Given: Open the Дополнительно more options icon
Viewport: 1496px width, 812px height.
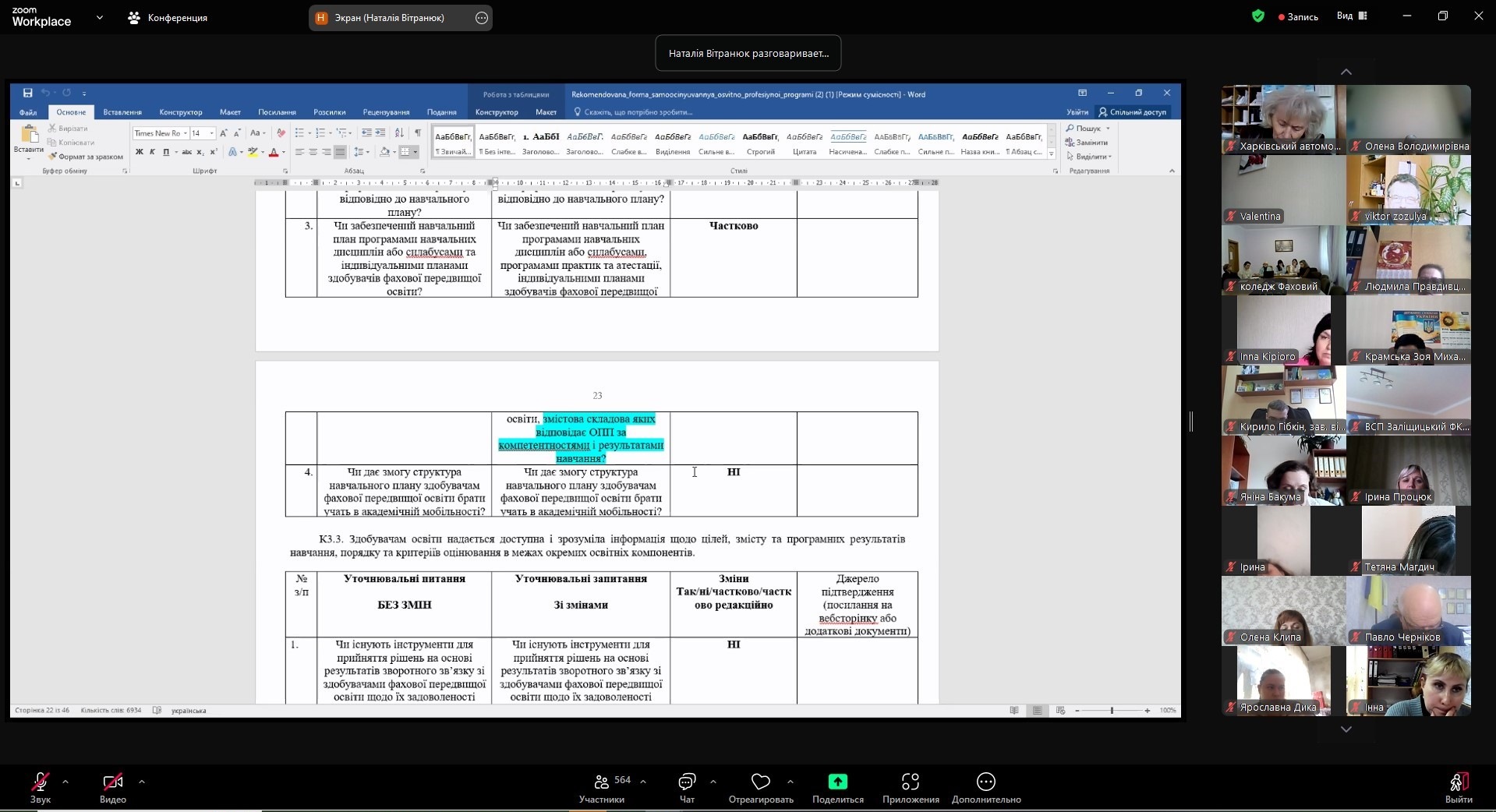Looking at the screenshot, I should (985, 782).
